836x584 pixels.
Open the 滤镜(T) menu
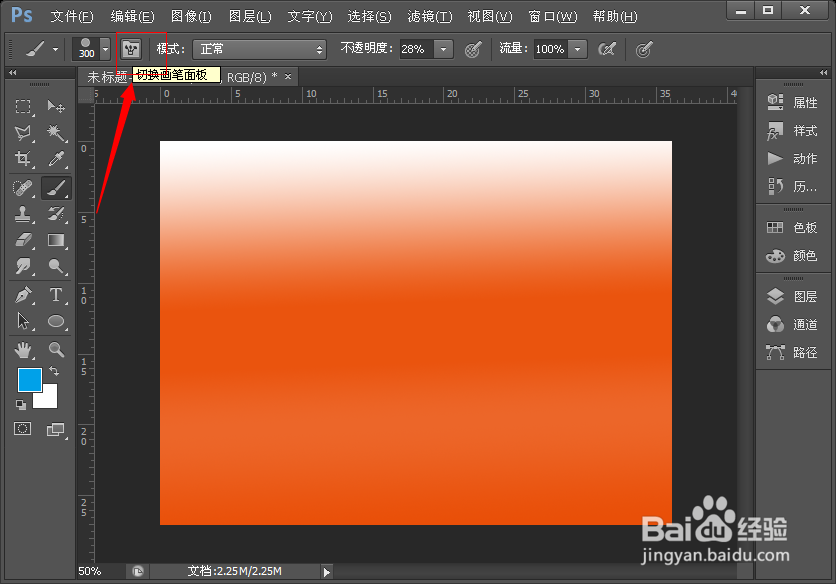click(x=430, y=17)
